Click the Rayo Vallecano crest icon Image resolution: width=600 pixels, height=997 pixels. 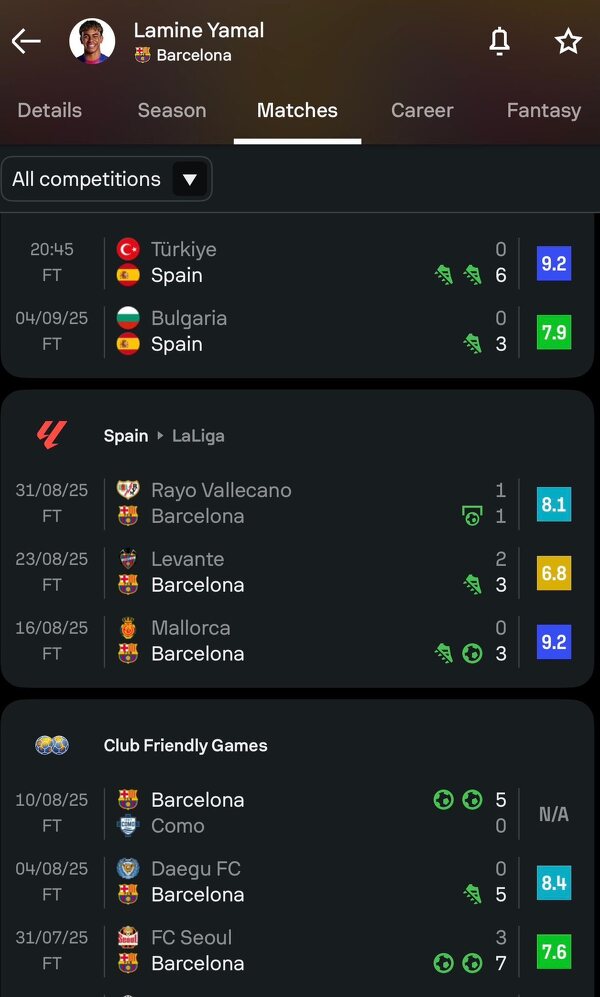pos(128,490)
